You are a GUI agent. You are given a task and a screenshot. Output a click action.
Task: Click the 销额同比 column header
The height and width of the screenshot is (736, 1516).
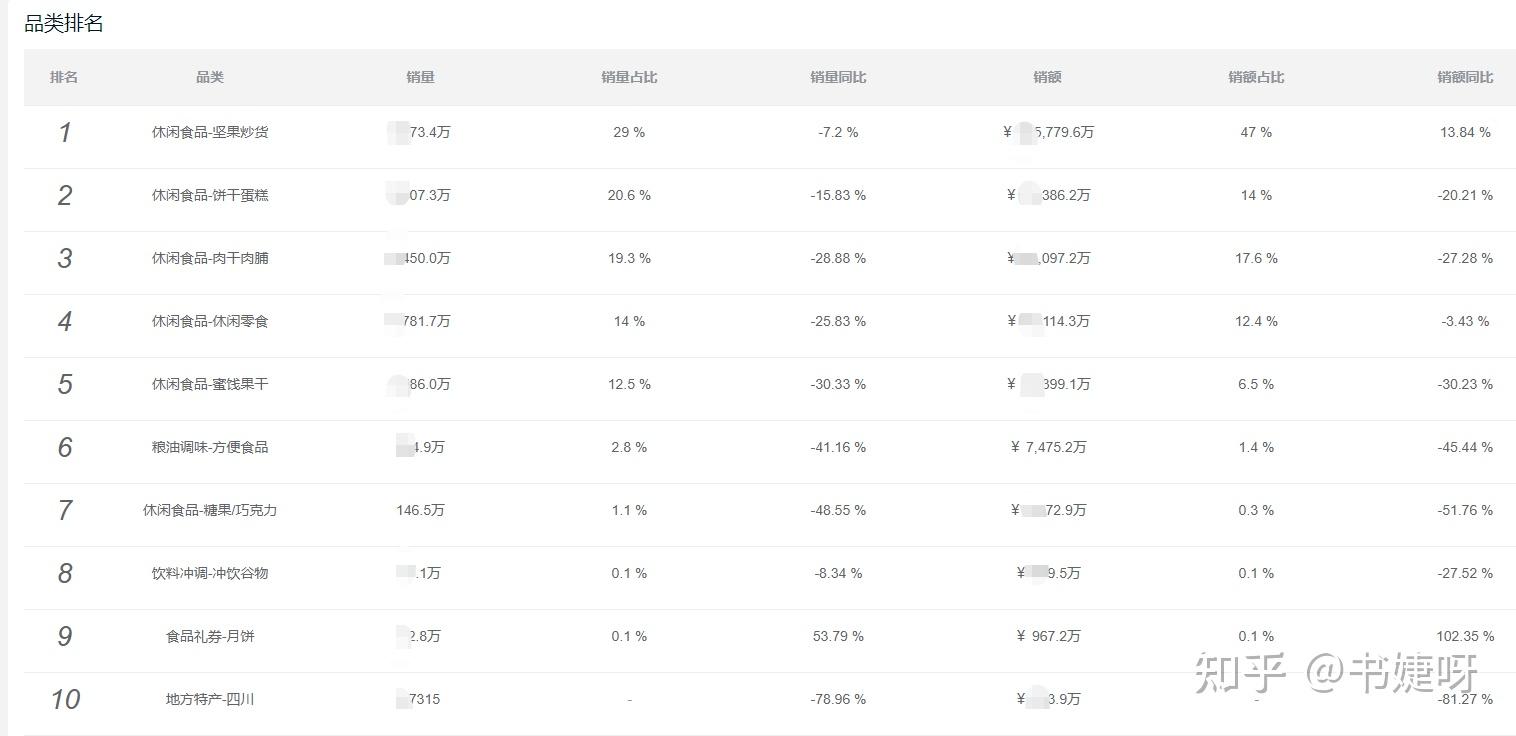point(1465,77)
